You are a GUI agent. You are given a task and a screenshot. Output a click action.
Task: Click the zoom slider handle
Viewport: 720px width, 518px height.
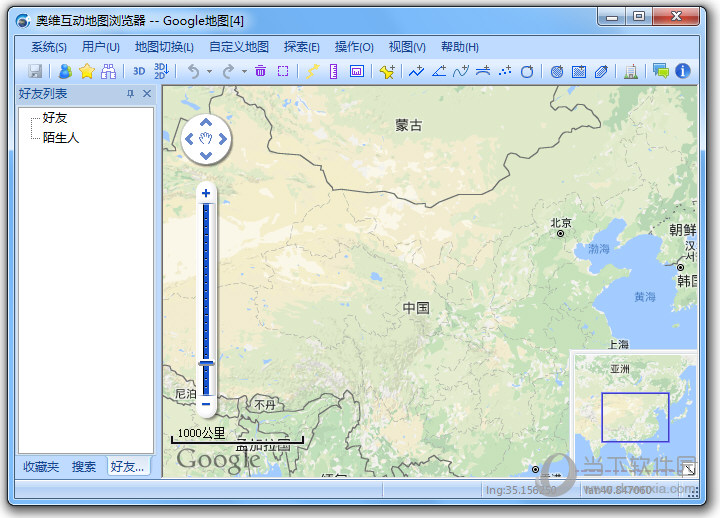point(206,363)
